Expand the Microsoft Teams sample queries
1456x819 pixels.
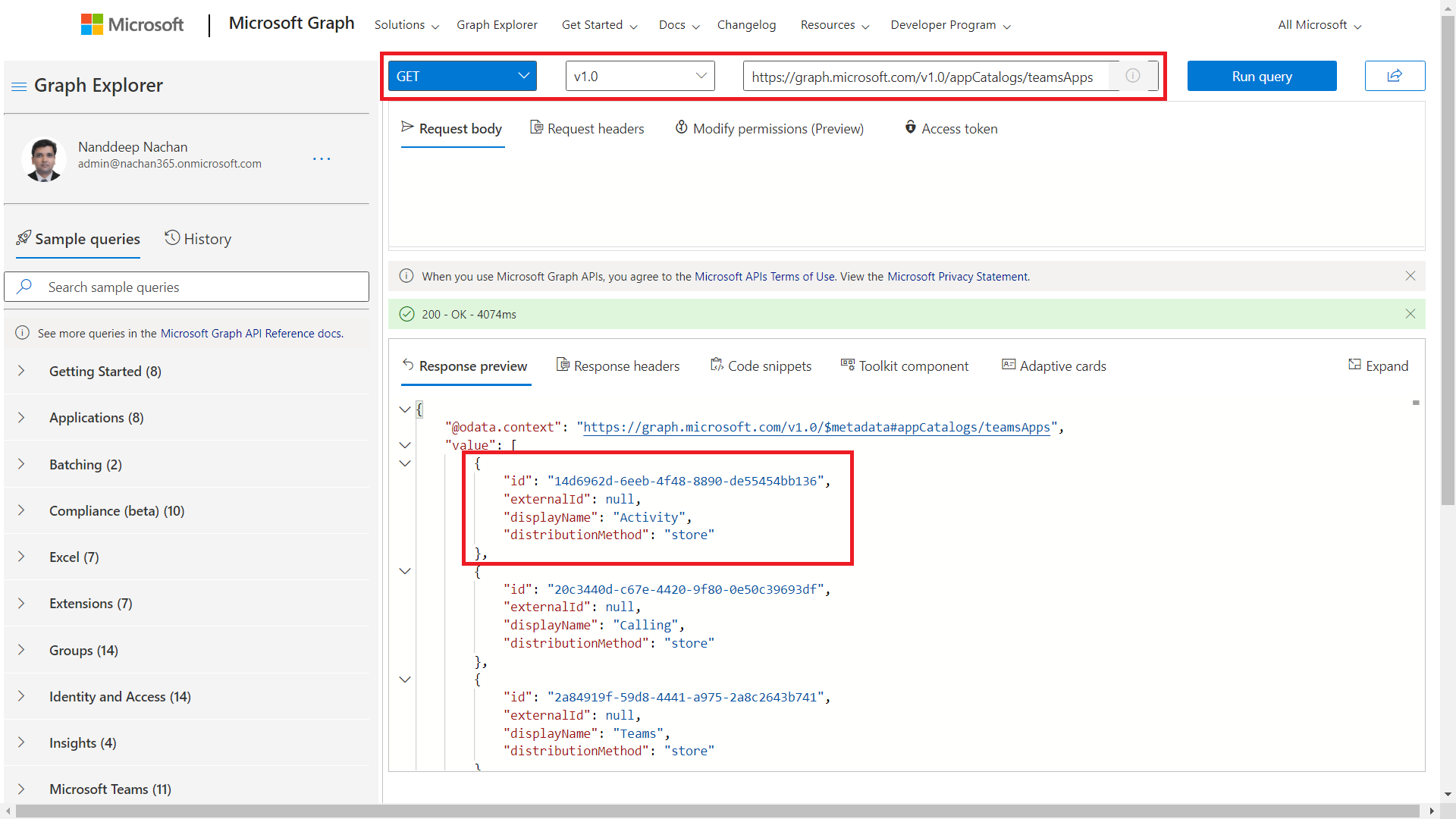pos(21,789)
